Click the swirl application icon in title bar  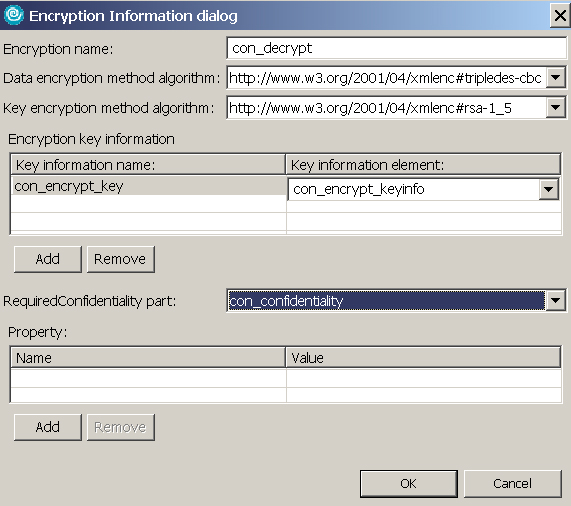13,15
